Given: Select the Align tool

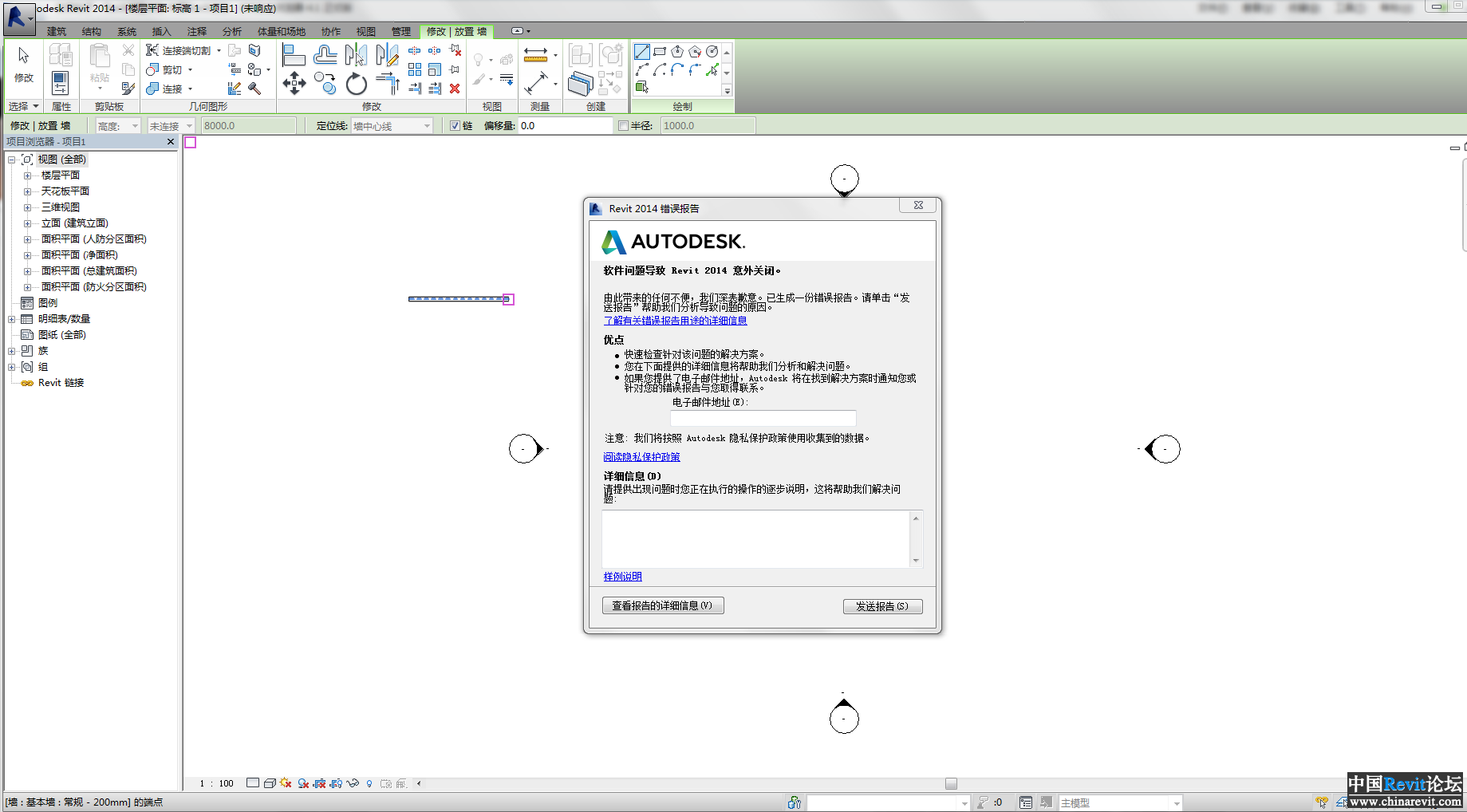Looking at the screenshot, I should (x=294, y=55).
